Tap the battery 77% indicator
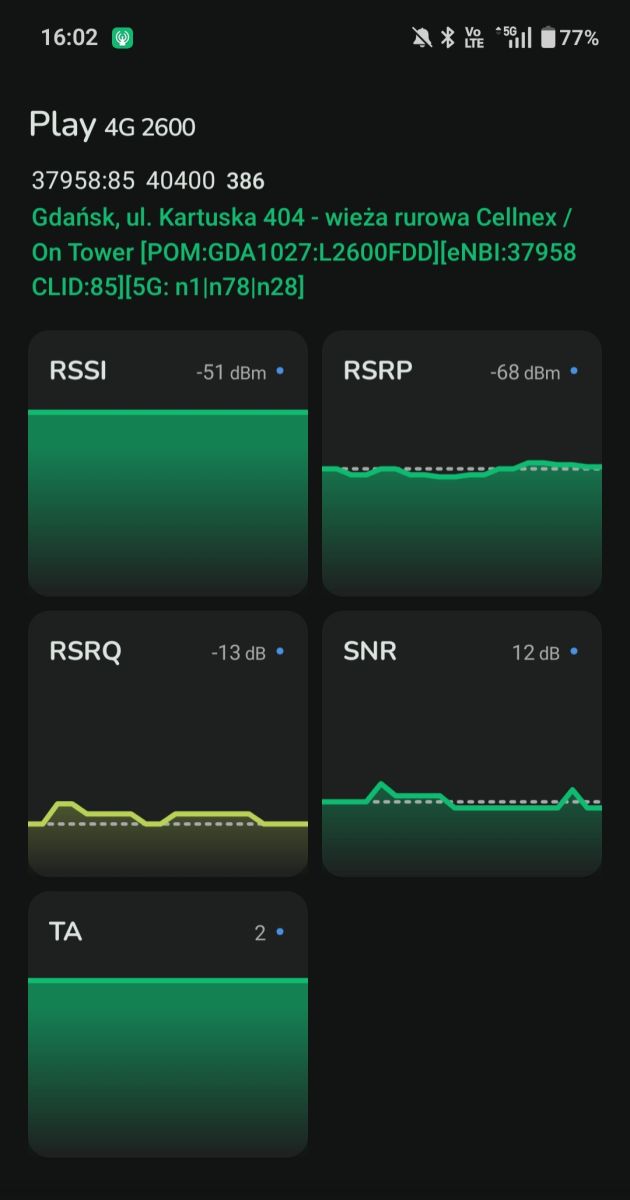630x1200 pixels. pyautogui.click(x=569, y=38)
